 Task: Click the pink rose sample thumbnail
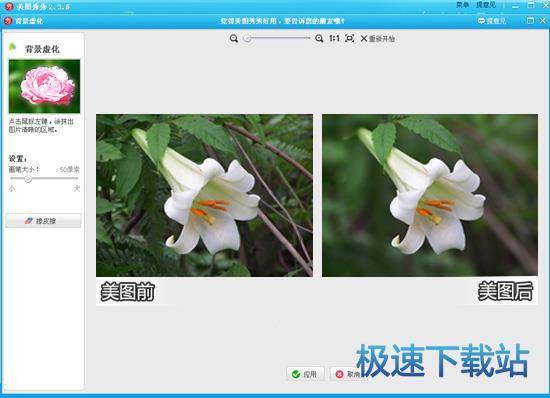tap(45, 86)
